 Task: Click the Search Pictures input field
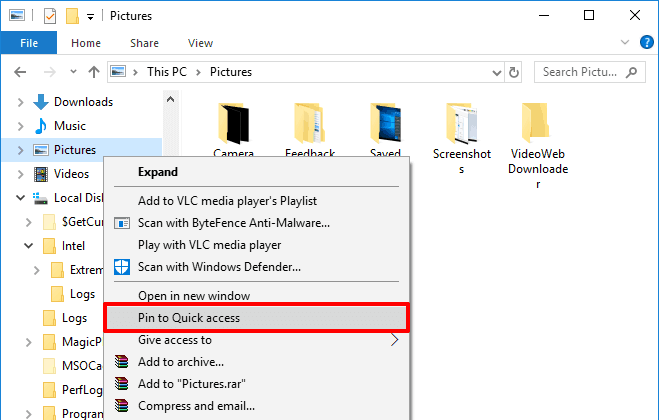coord(580,72)
